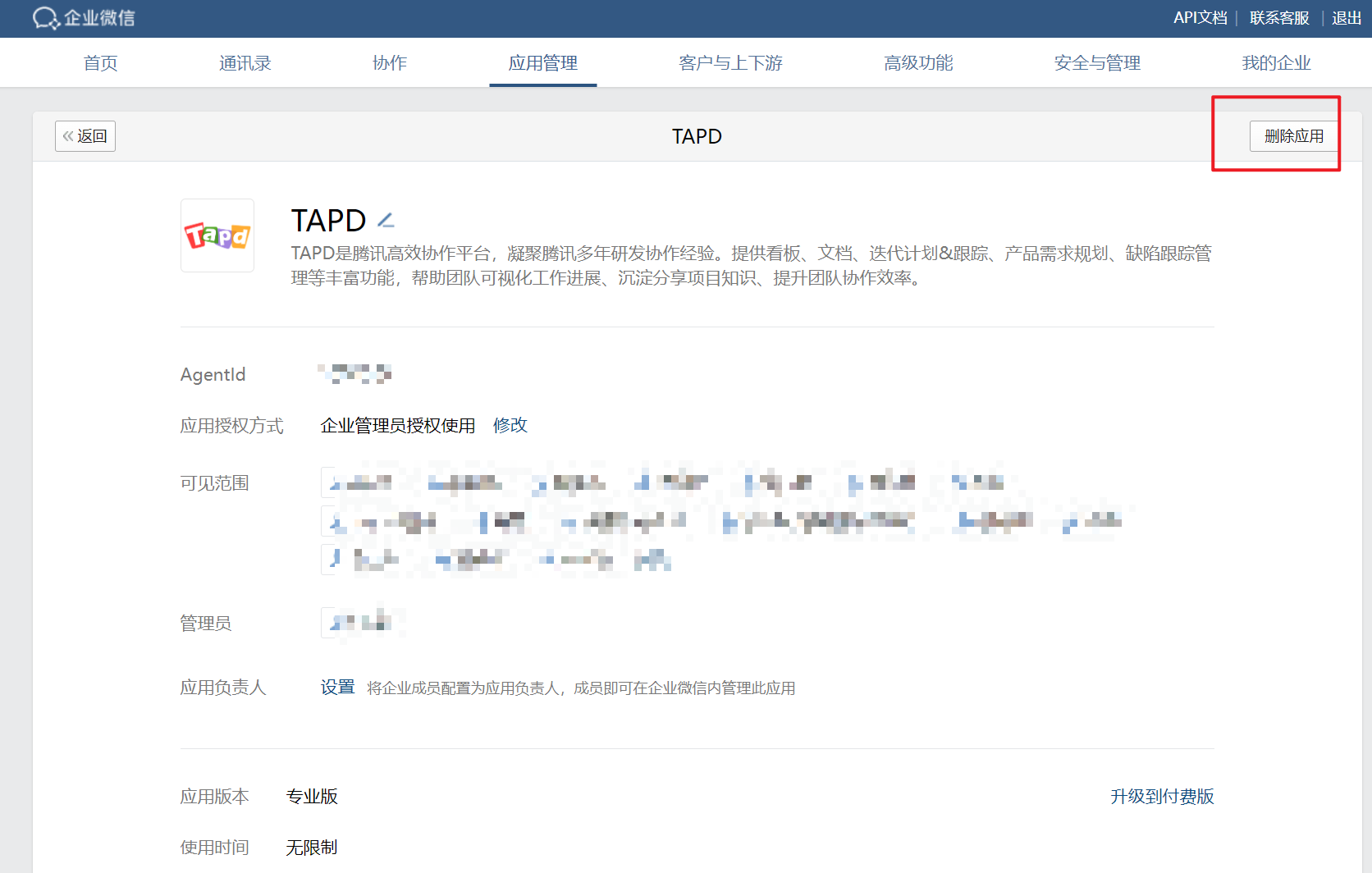The image size is (1372, 873).
Task: Click 退出 to log out
Action: coord(1347,18)
